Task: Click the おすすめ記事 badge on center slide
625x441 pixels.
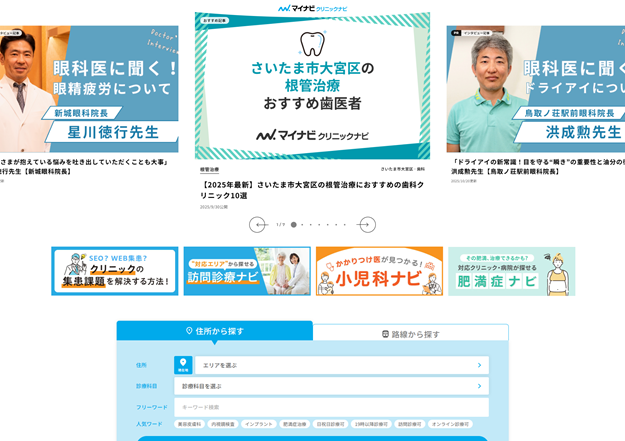Action: (214, 20)
